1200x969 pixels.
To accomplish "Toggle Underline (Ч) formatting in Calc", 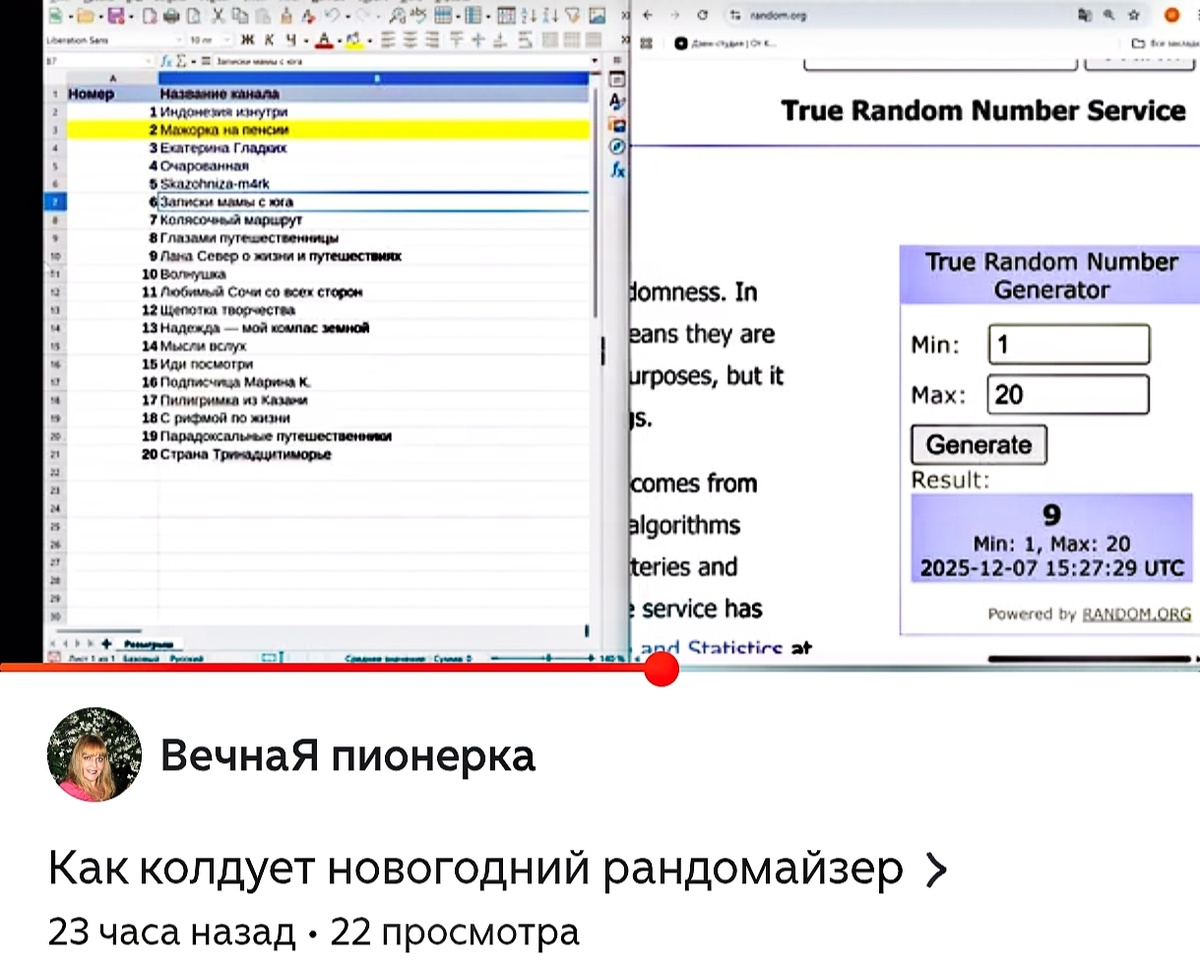I will pos(292,40).
